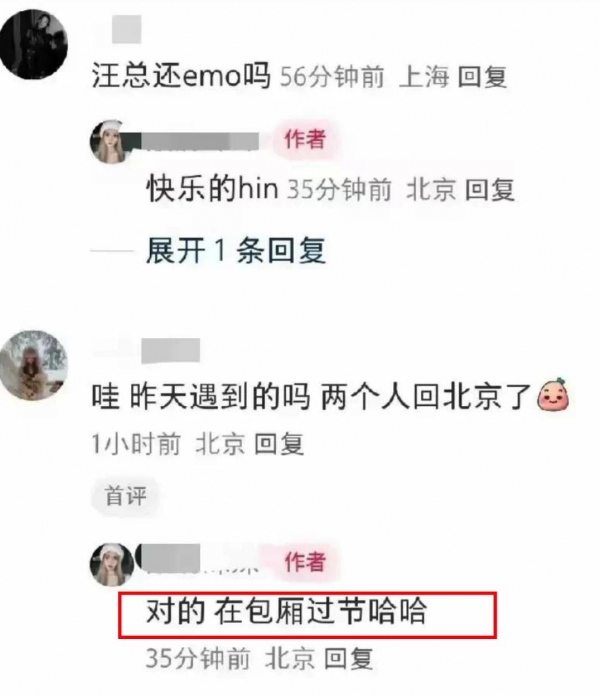Viewport: 600px width, 696px height.
Task: Tap the comment 哇 昨天遇到的吗 两个人回北京了
Action: pyautogui.click(x=312, y=396)
